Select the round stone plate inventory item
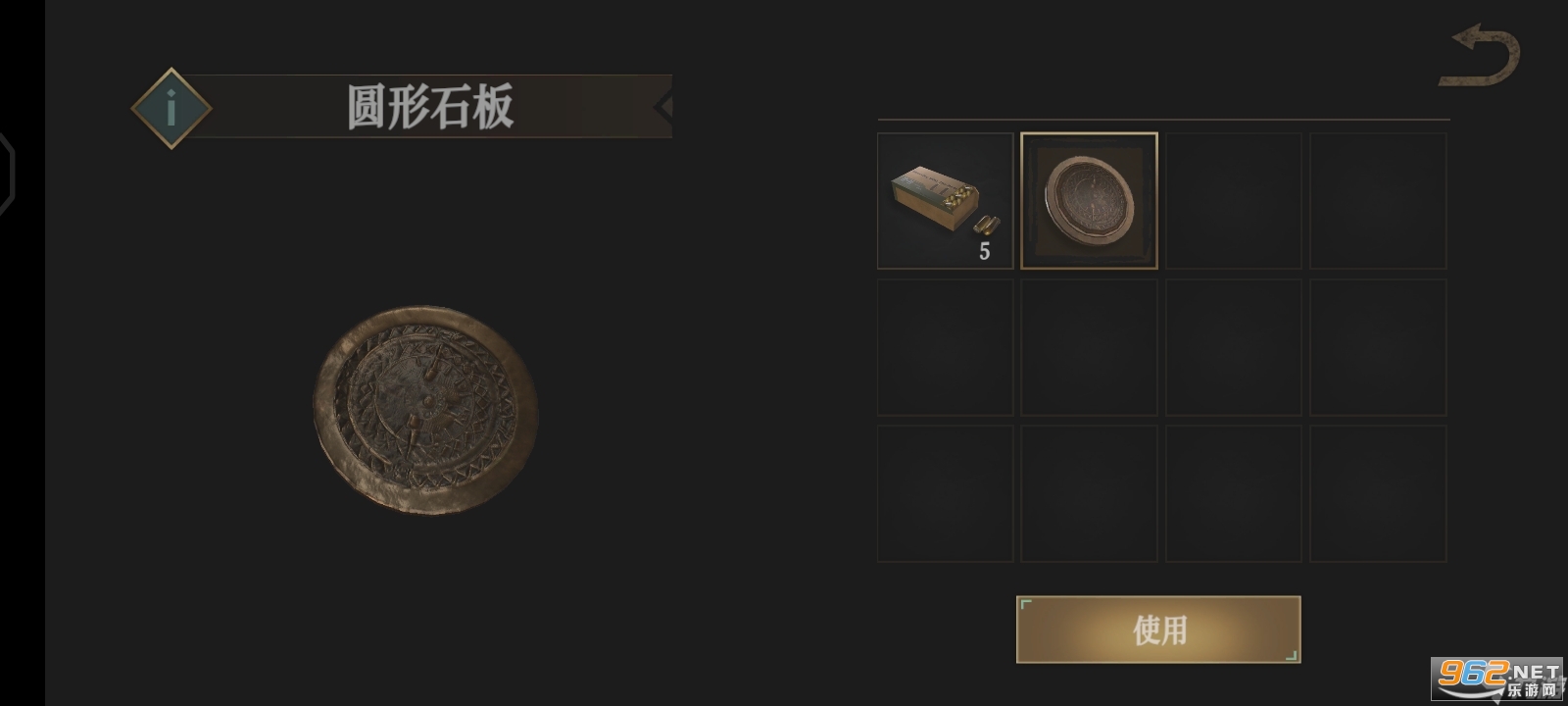1568x706 pixels. pos(1089,201)
